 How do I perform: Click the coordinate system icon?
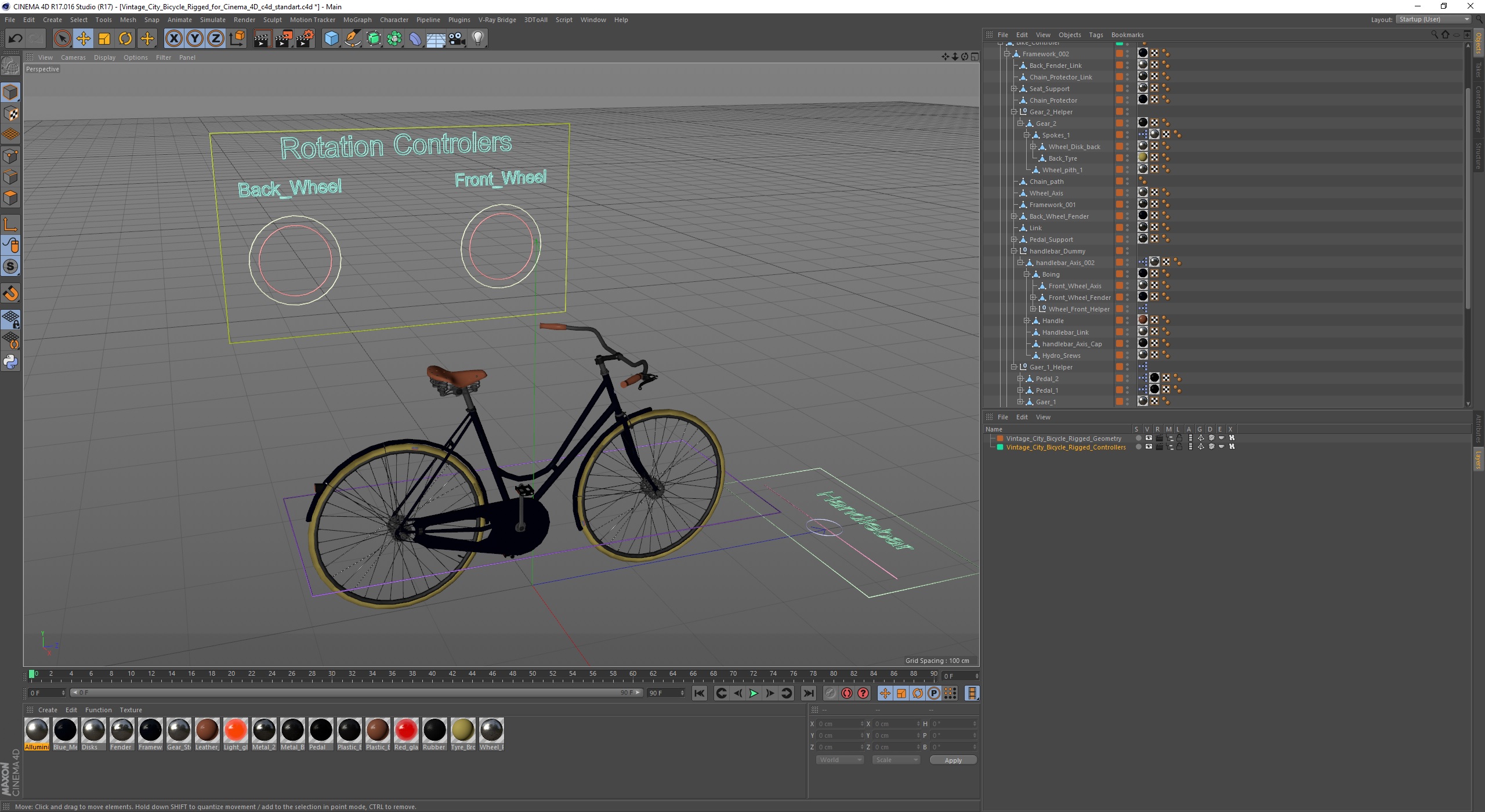tap(237, 39)
